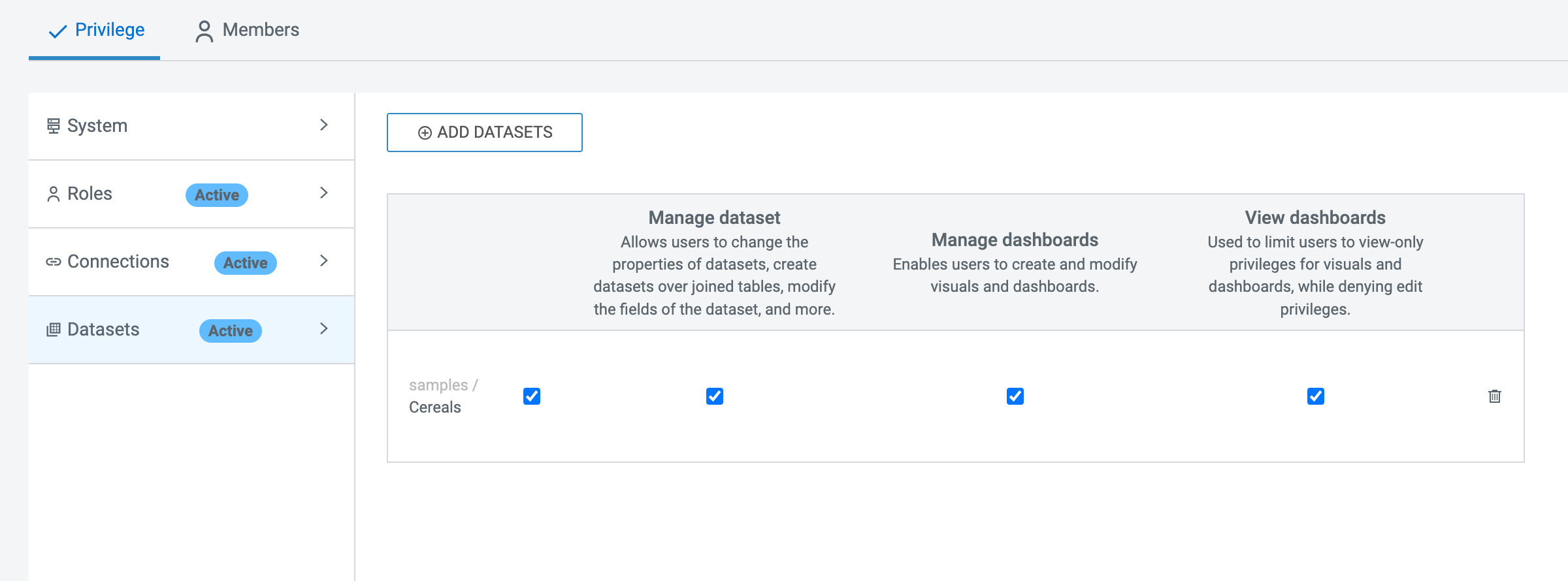The height and width of the screenshot is (581, 1568).
Task: Click the Active badge next to Connections
Action: point(245,263)
